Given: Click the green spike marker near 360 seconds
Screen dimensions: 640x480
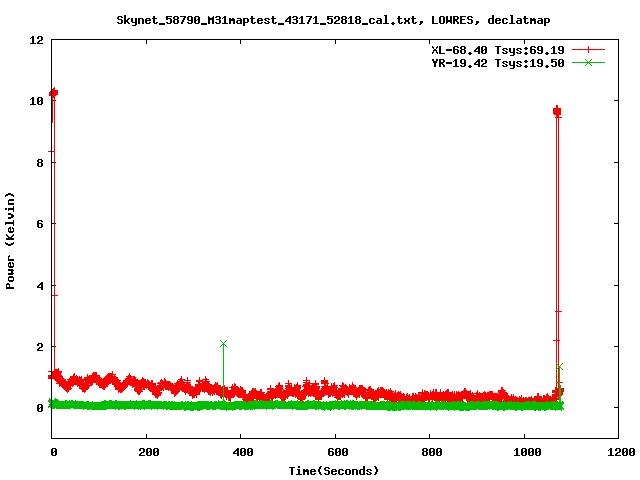Looking at the screenshot, I should 223,344.
